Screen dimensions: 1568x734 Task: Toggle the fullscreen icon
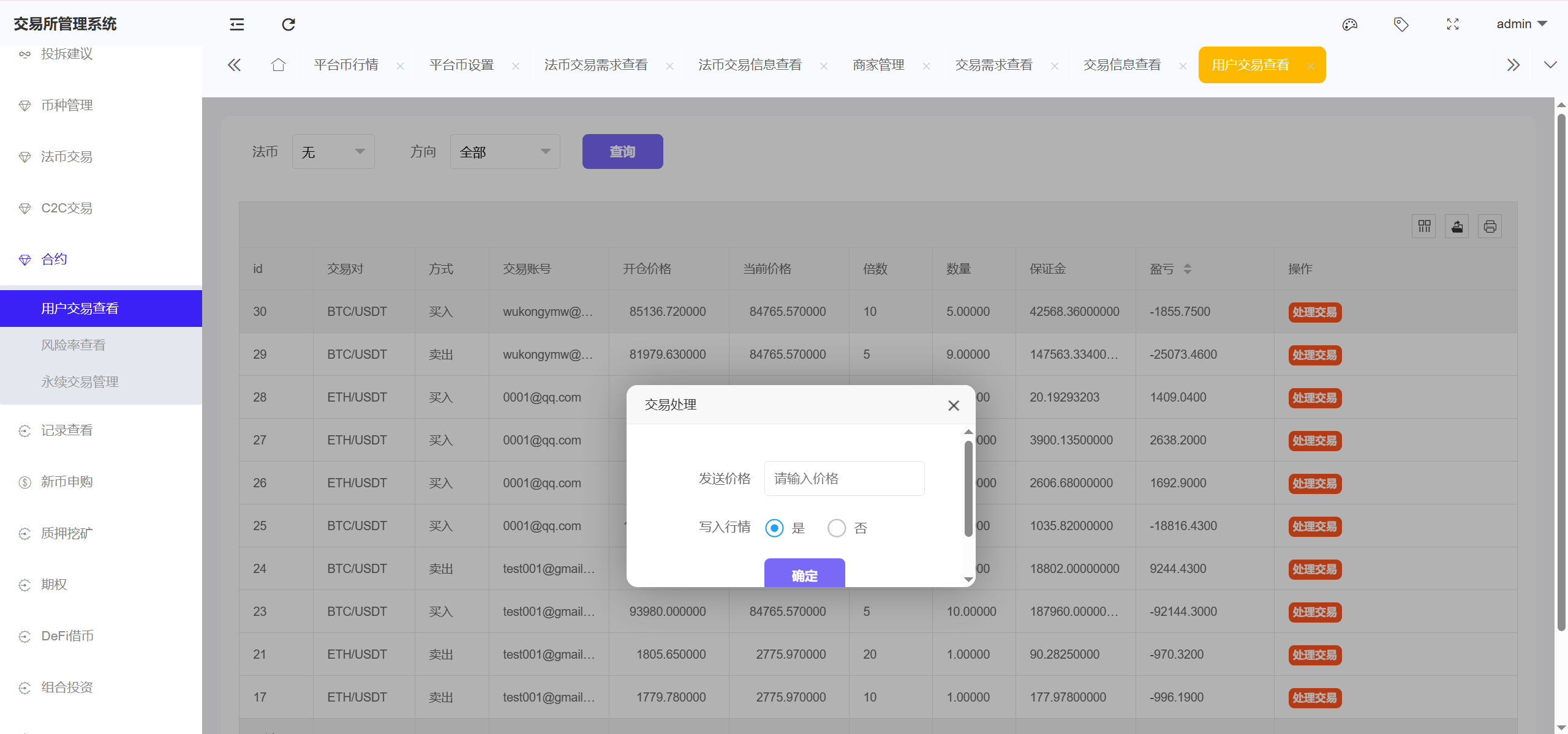click(x=1452, y=24)
